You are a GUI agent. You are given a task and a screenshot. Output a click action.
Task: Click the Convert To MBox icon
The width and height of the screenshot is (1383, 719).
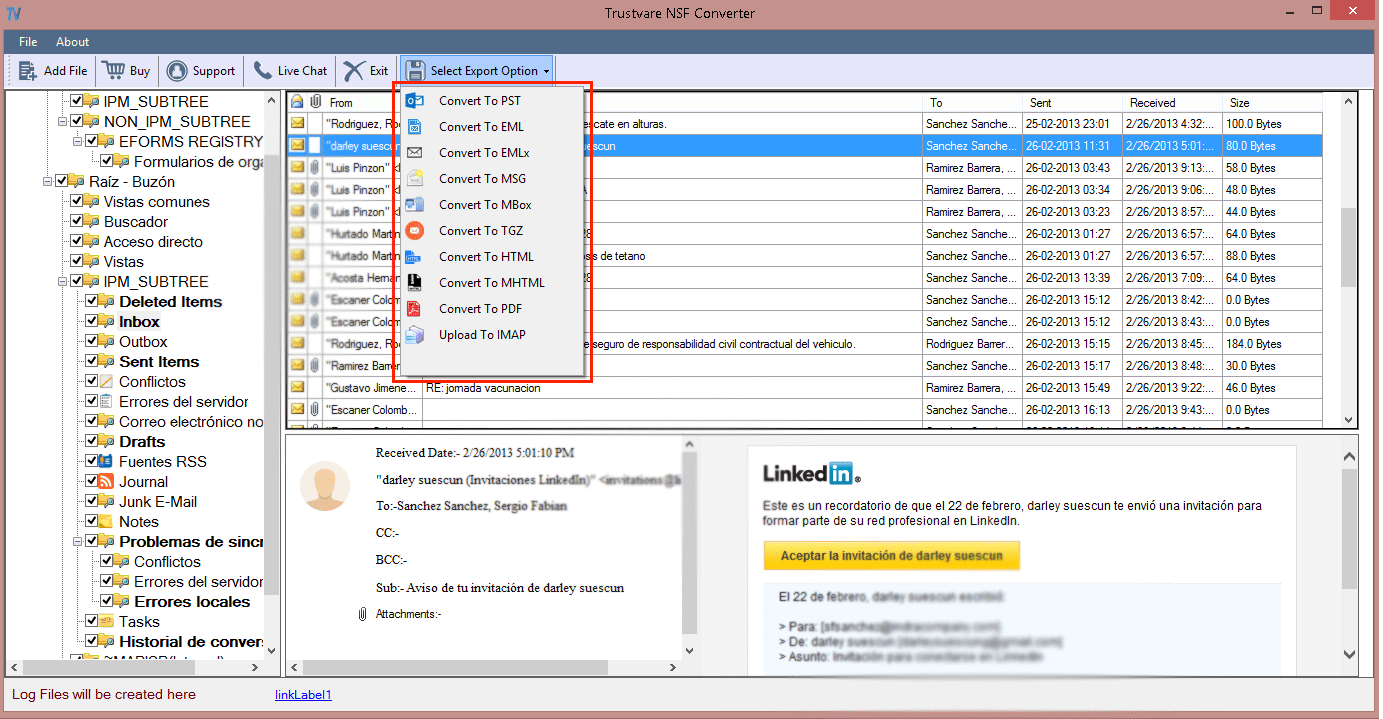click(x=415, y=204)
